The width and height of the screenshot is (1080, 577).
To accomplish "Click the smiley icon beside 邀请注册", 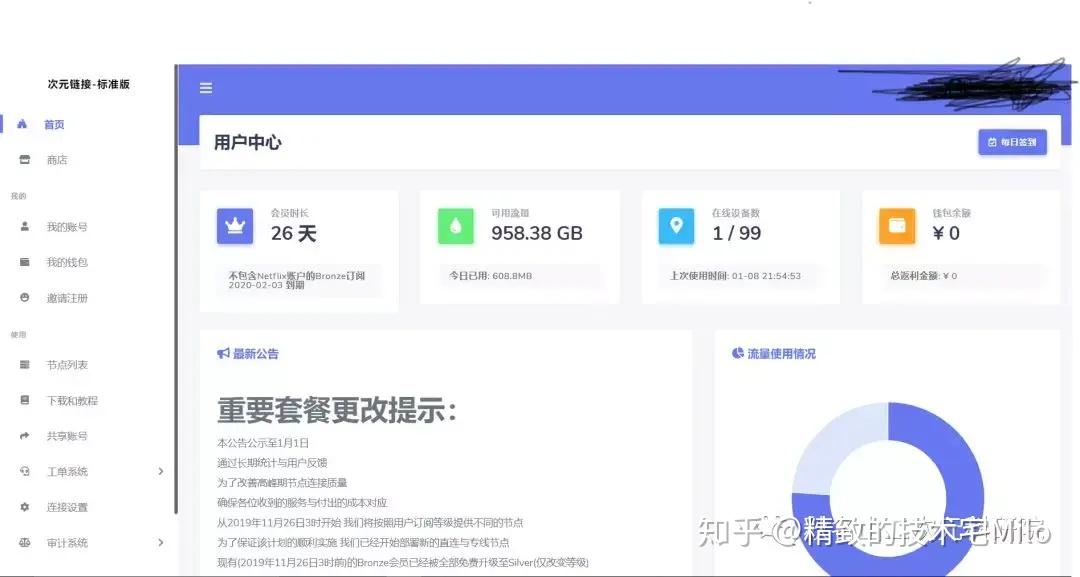I will tap(25, 297).
